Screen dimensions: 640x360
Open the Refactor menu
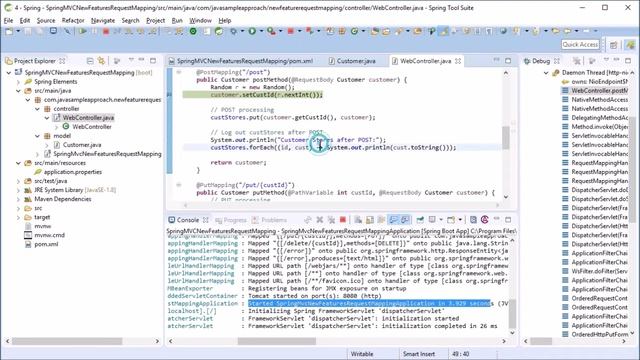coord(73,20)
